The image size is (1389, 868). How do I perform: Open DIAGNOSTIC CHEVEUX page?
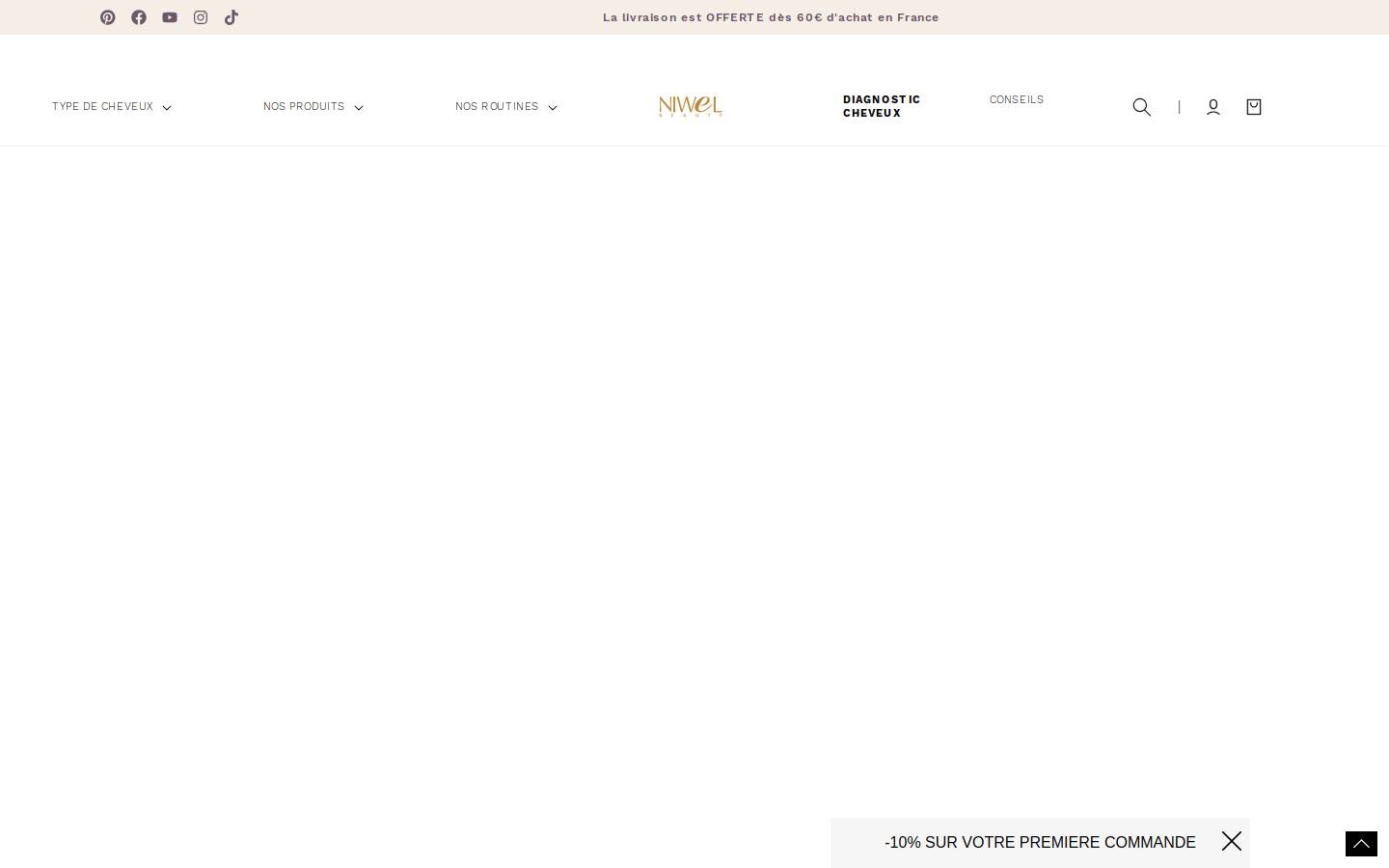882,106
